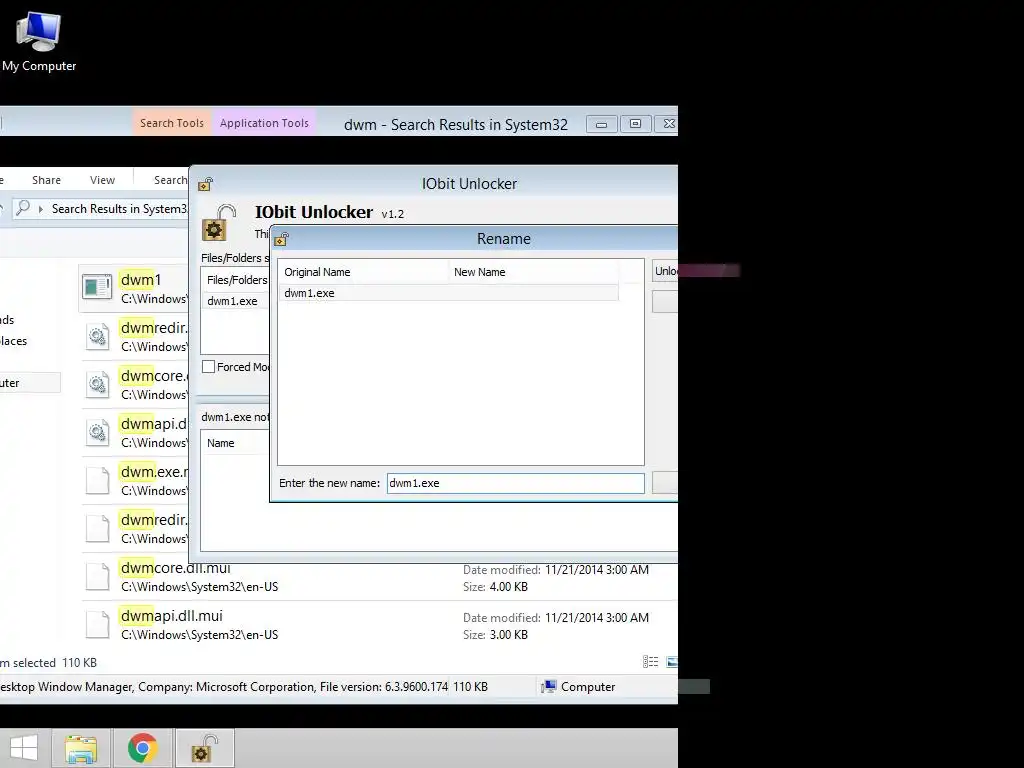Expand the address bar path arrow
Screen dimensions: 1024x768
41,209
